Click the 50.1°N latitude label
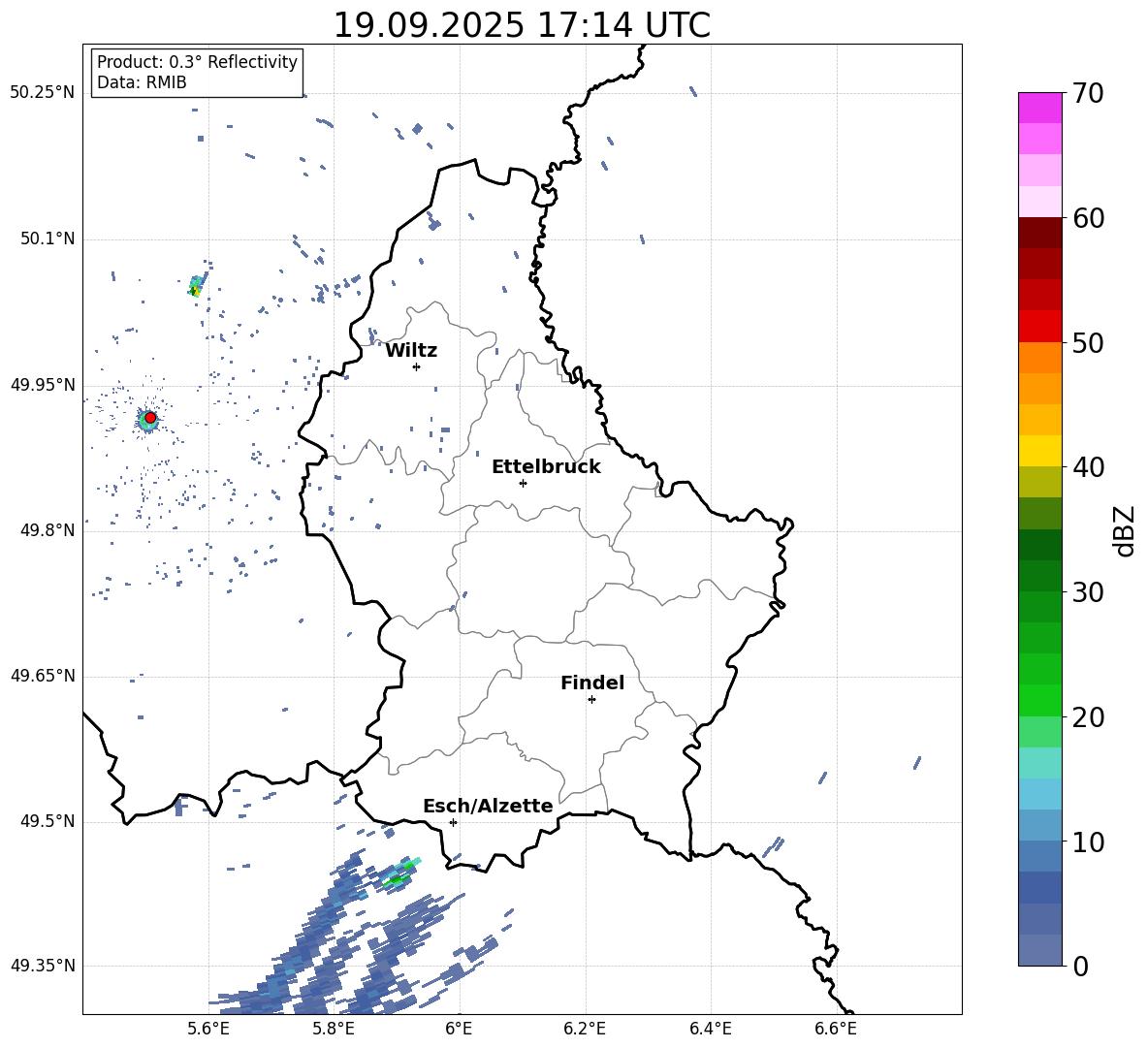 click(x=47, y=238)
